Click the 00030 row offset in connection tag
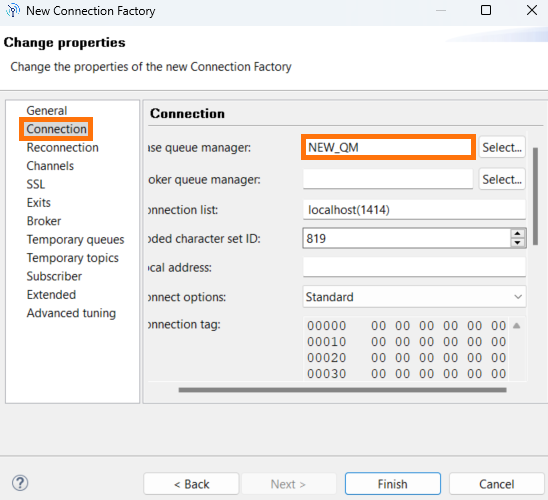 tap(326, 374)
